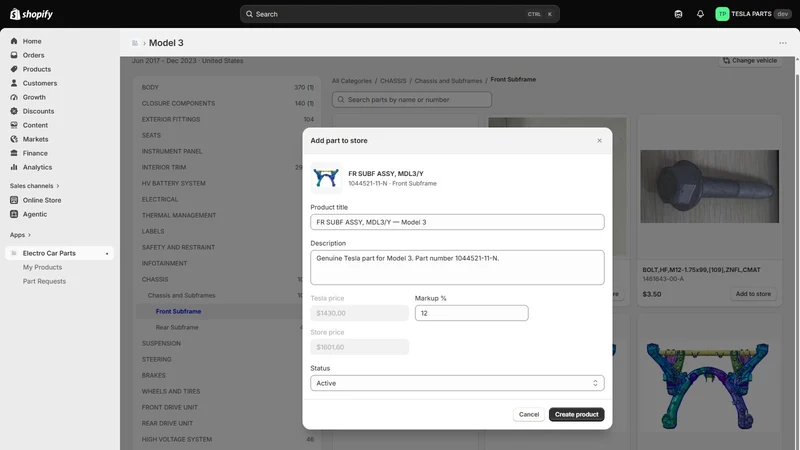Click the disabled Tesla price $1430.00 field

point(359,313)
